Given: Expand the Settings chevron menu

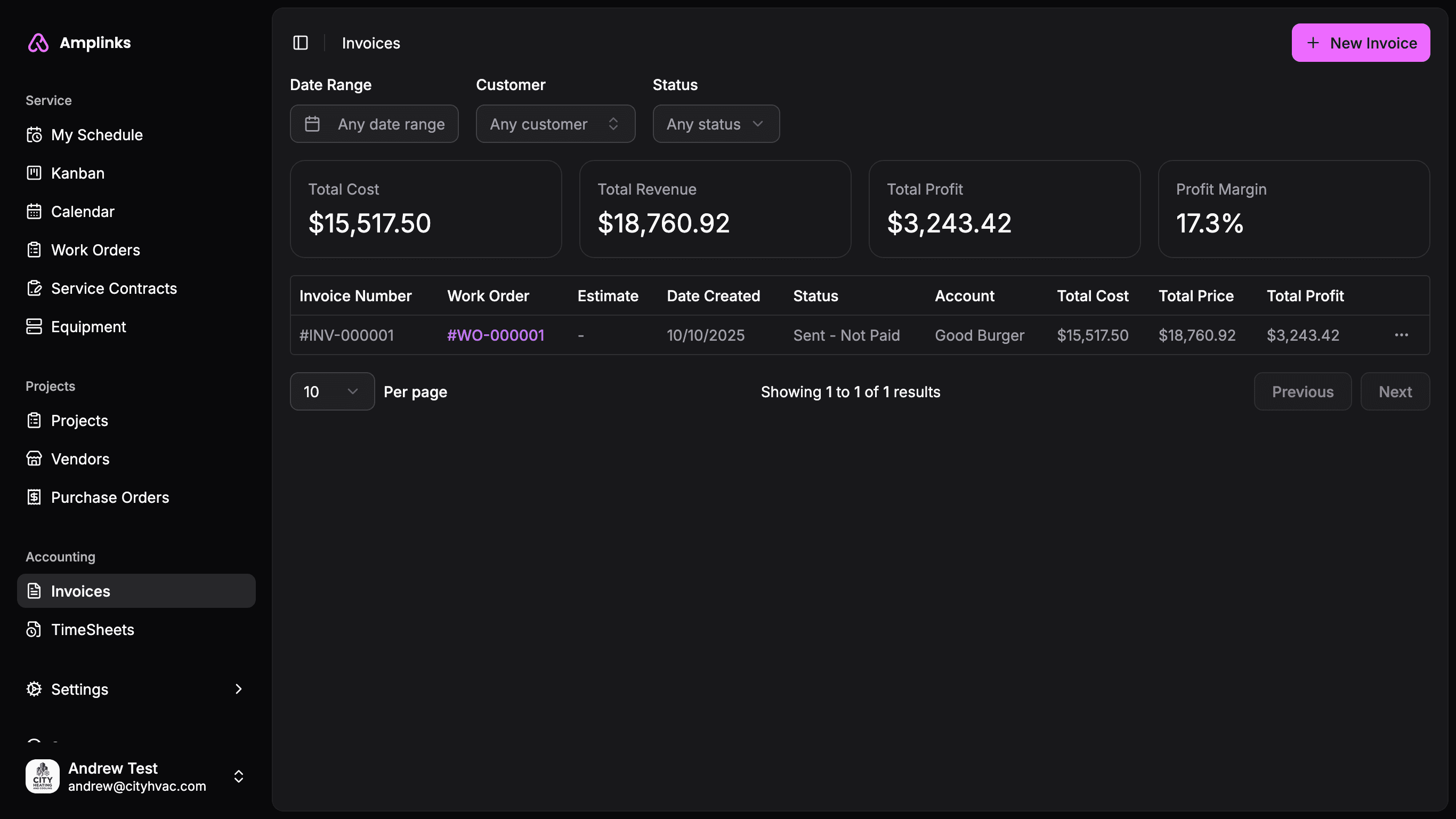Looking at the screenshot, I should point(238,689).
